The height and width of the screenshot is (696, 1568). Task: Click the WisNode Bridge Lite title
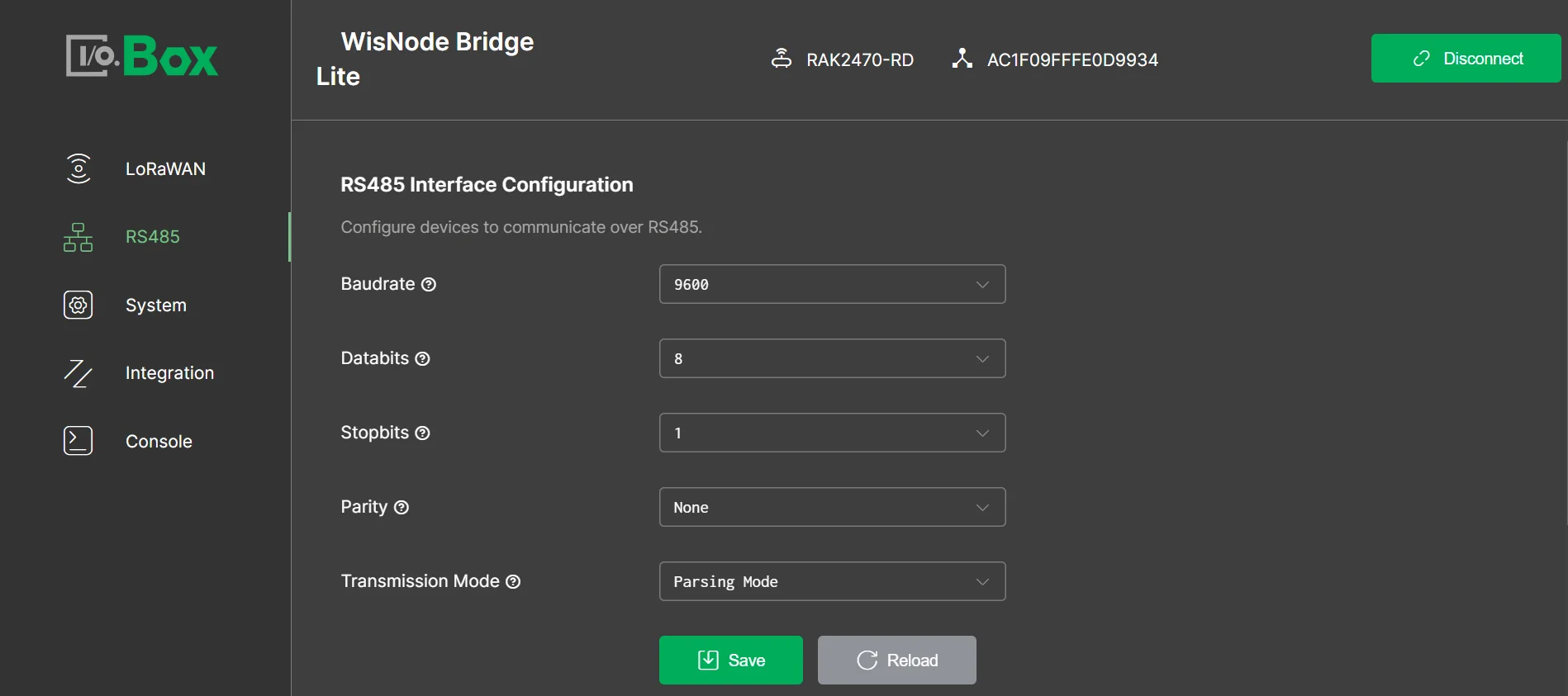pyautogui.click(x=425, y=59)
